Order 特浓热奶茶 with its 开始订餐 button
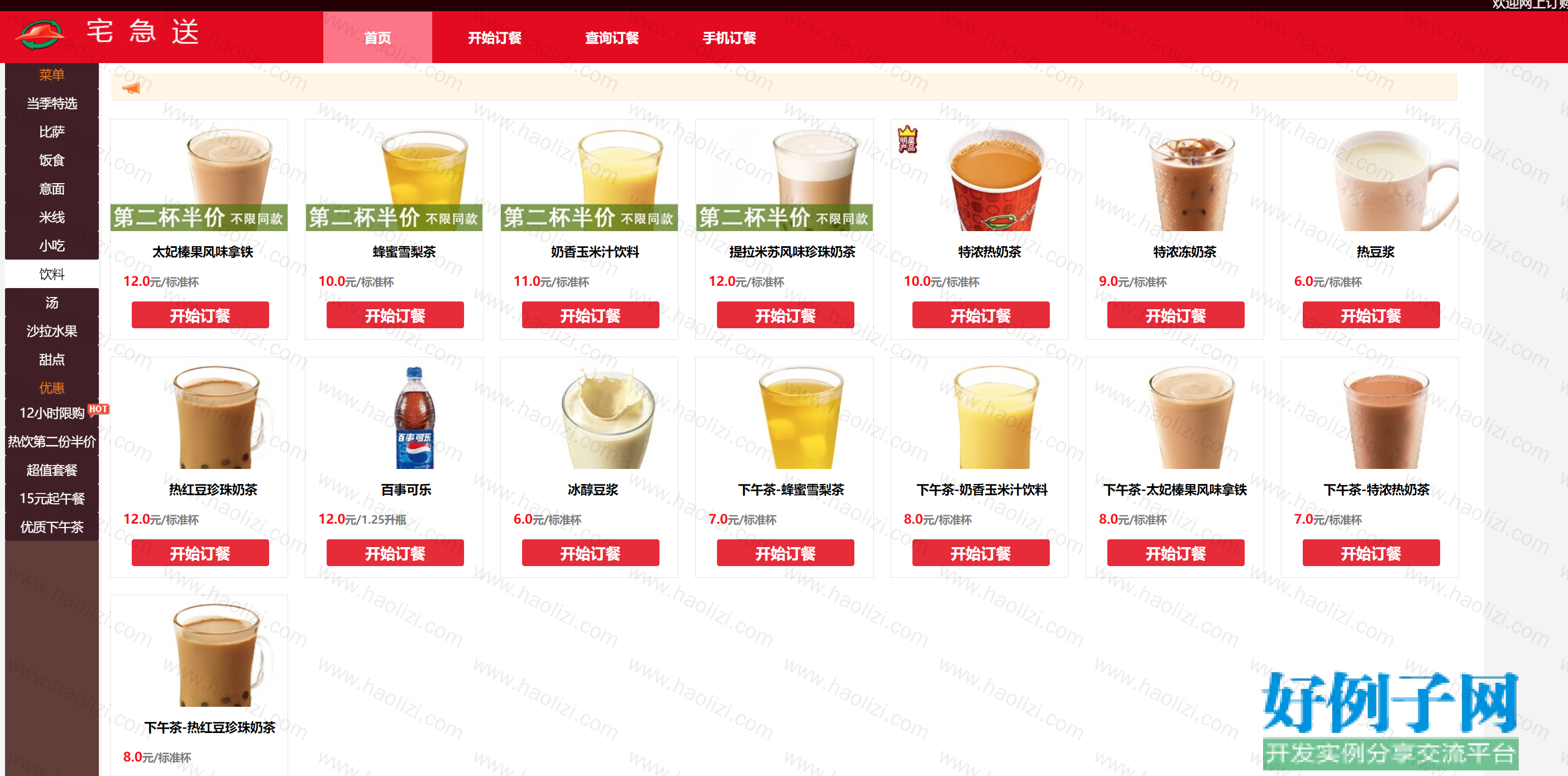The image size is (1568, 776). 981,315
